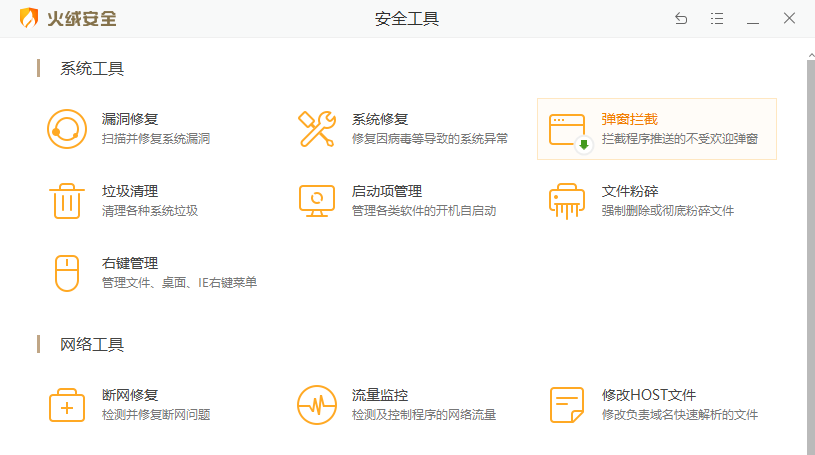Click the 系统修复 wrench icon
The height and width of the screenshot is (455, 815).
click(x=317, y=129)
